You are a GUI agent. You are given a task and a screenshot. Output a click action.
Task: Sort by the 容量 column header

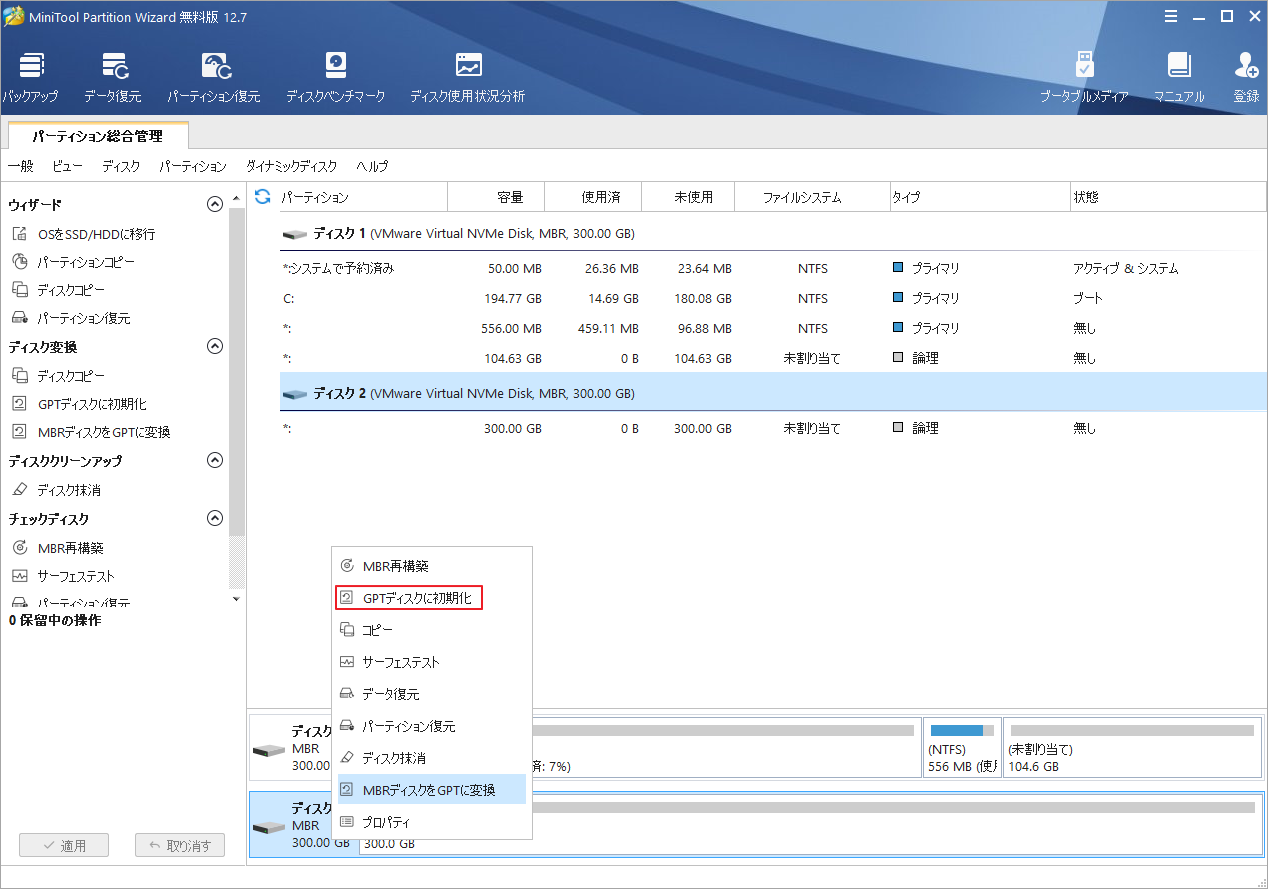click(x=496, y=197)
